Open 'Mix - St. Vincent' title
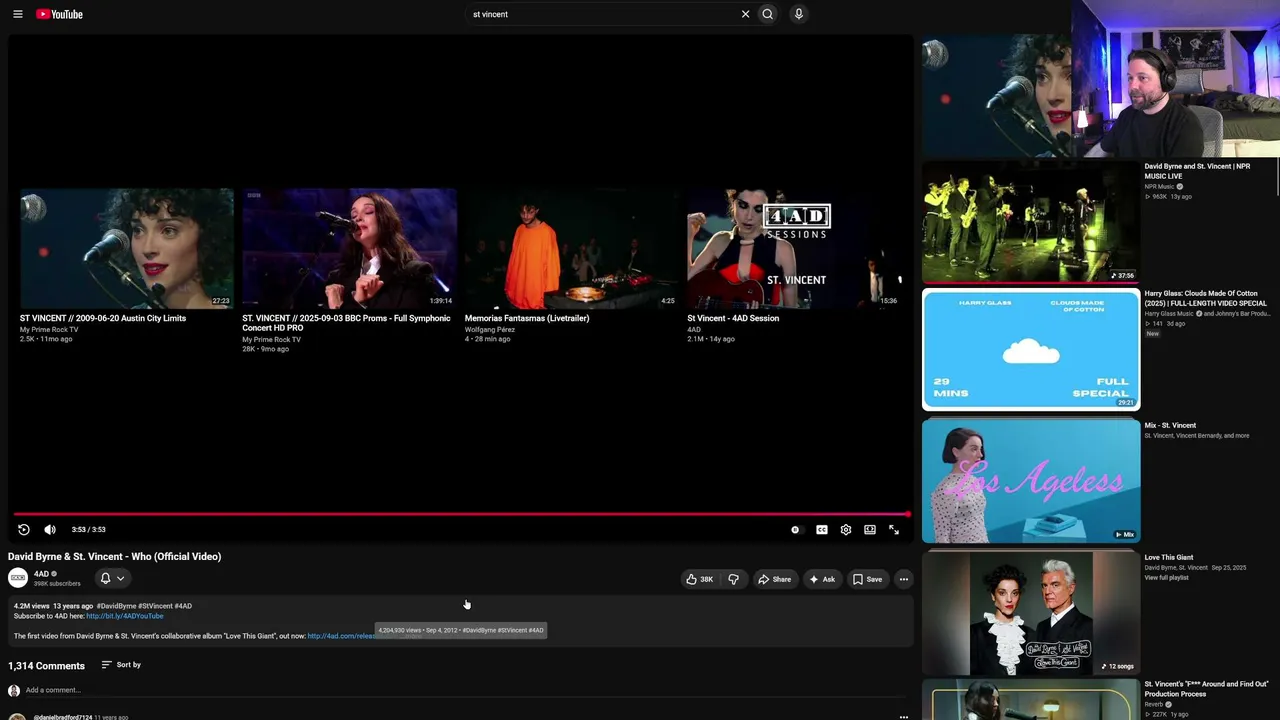Viewport: 1280px width, 720px height. point(1170,425)
